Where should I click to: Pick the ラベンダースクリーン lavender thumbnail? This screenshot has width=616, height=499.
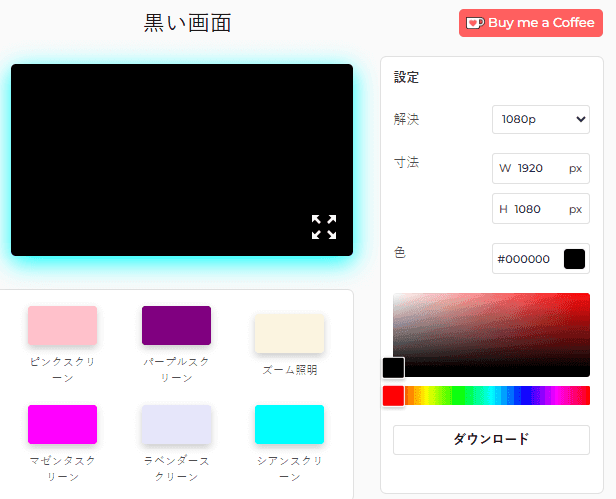176,425
